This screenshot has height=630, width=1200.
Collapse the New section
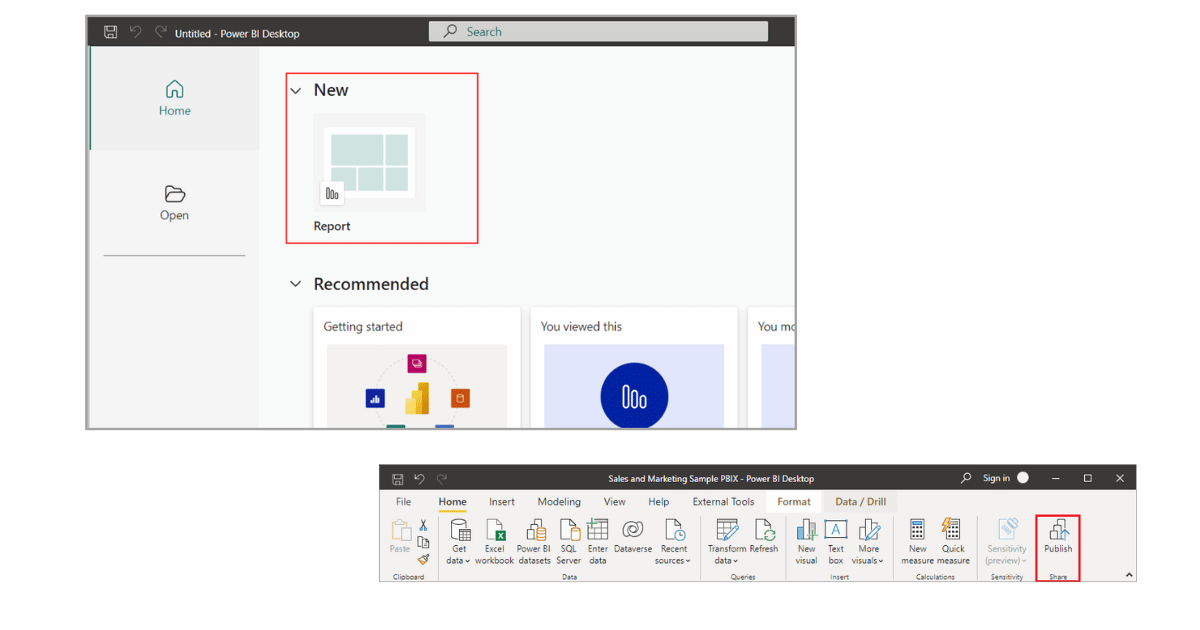pyautogui.click(x=295, y=91)
